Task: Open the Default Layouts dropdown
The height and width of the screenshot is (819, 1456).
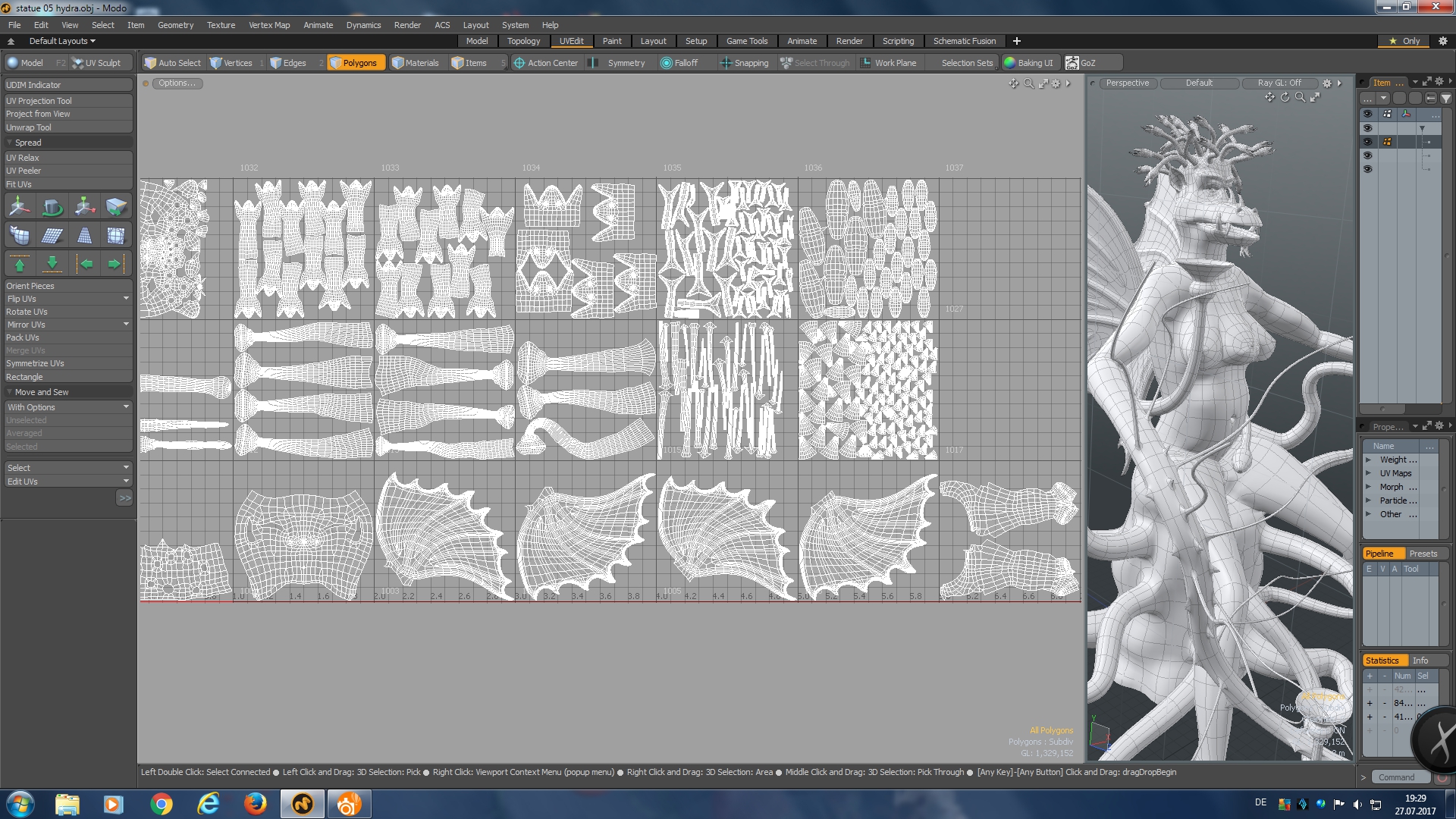Action: click(62, 41)
